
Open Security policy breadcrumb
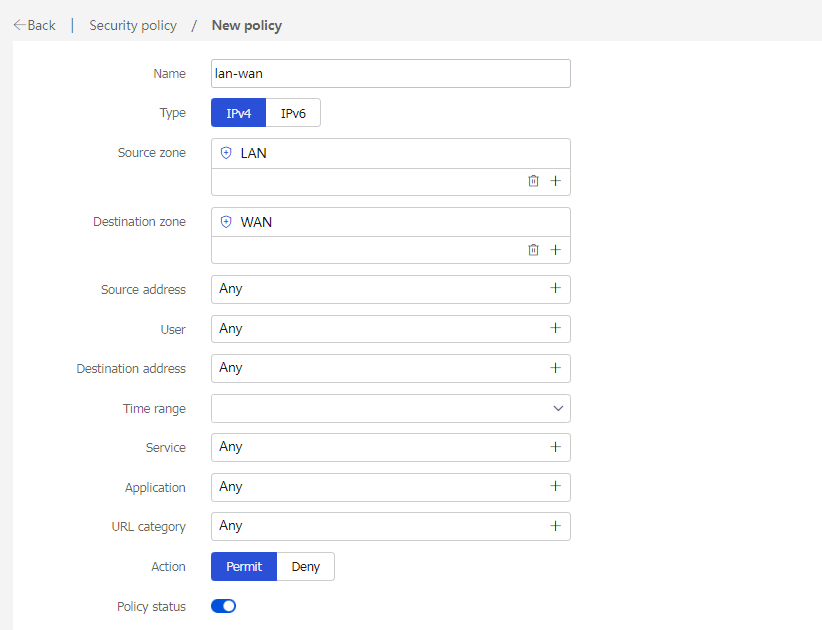click(x=133, y=25)
